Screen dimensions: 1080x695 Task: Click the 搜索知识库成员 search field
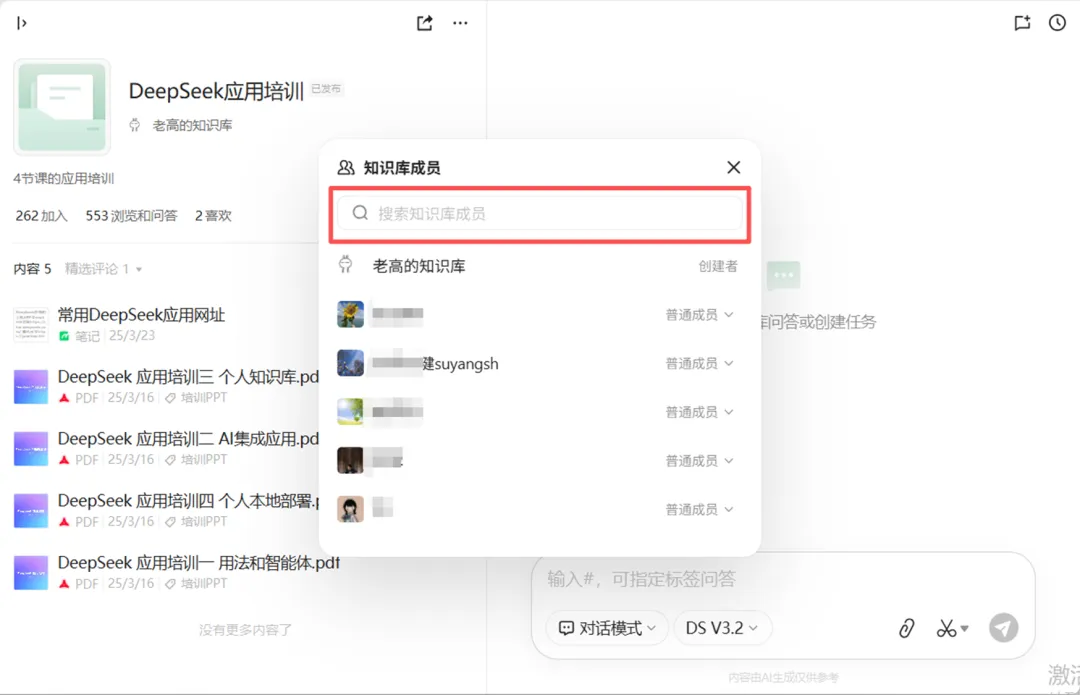click(x=540, y=214)
